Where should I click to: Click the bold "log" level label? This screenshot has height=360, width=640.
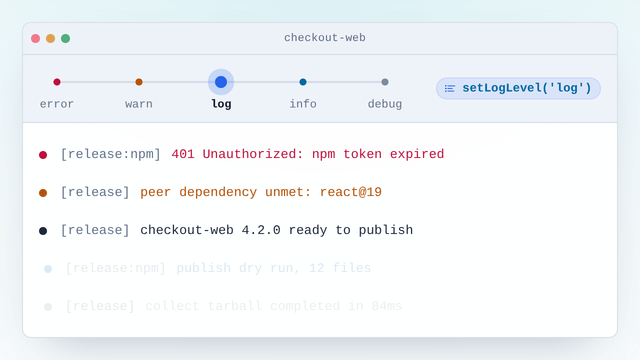(x=221, y=104)
